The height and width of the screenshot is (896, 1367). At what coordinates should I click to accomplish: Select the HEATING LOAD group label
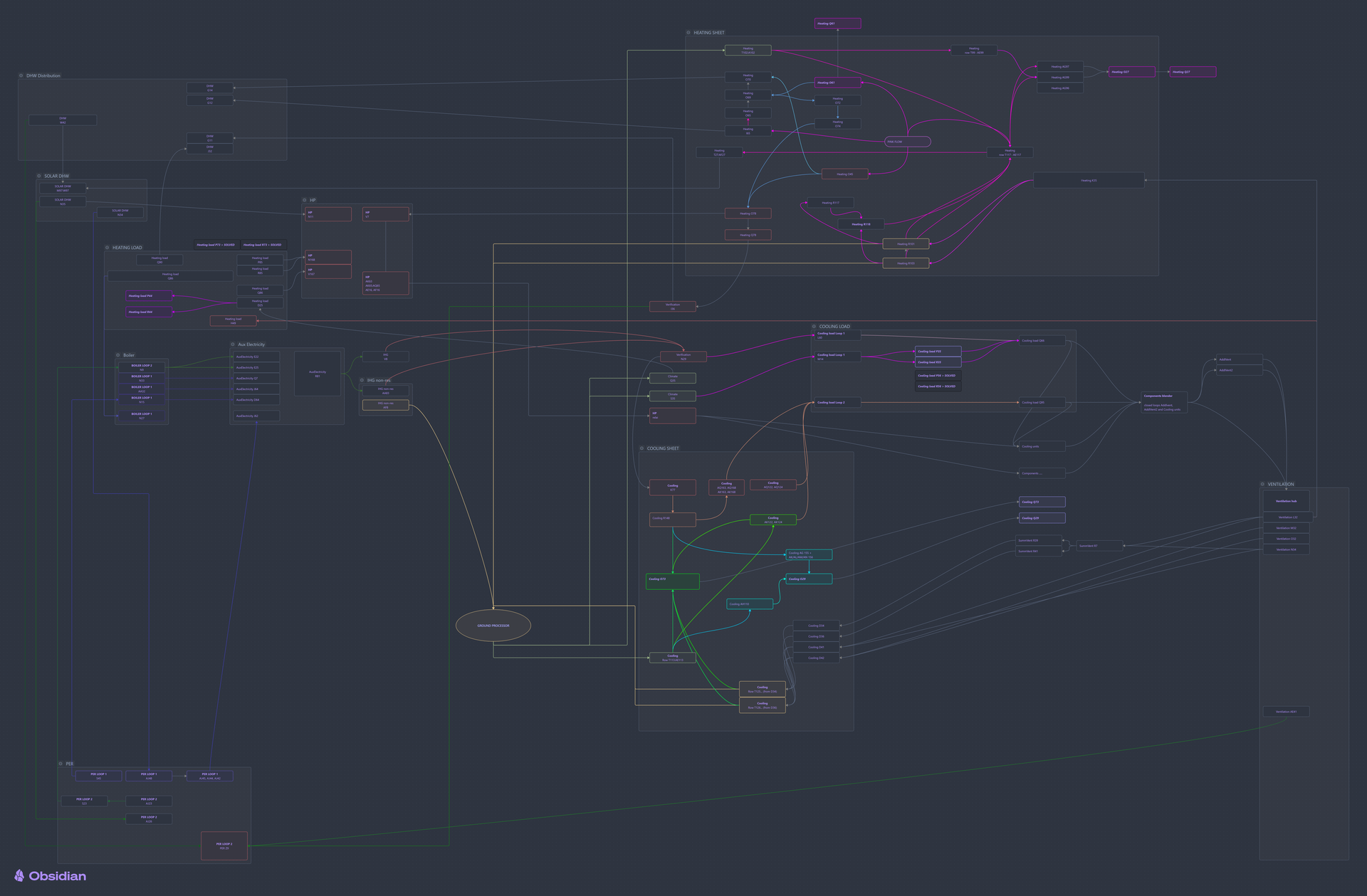(127, 248)
